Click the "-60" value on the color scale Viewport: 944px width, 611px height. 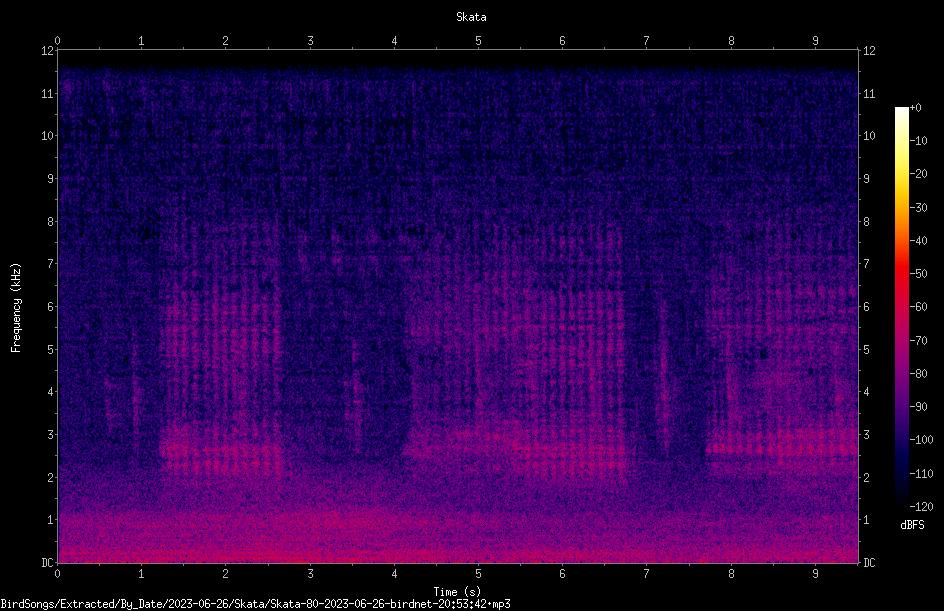click(x=918, y=307)
